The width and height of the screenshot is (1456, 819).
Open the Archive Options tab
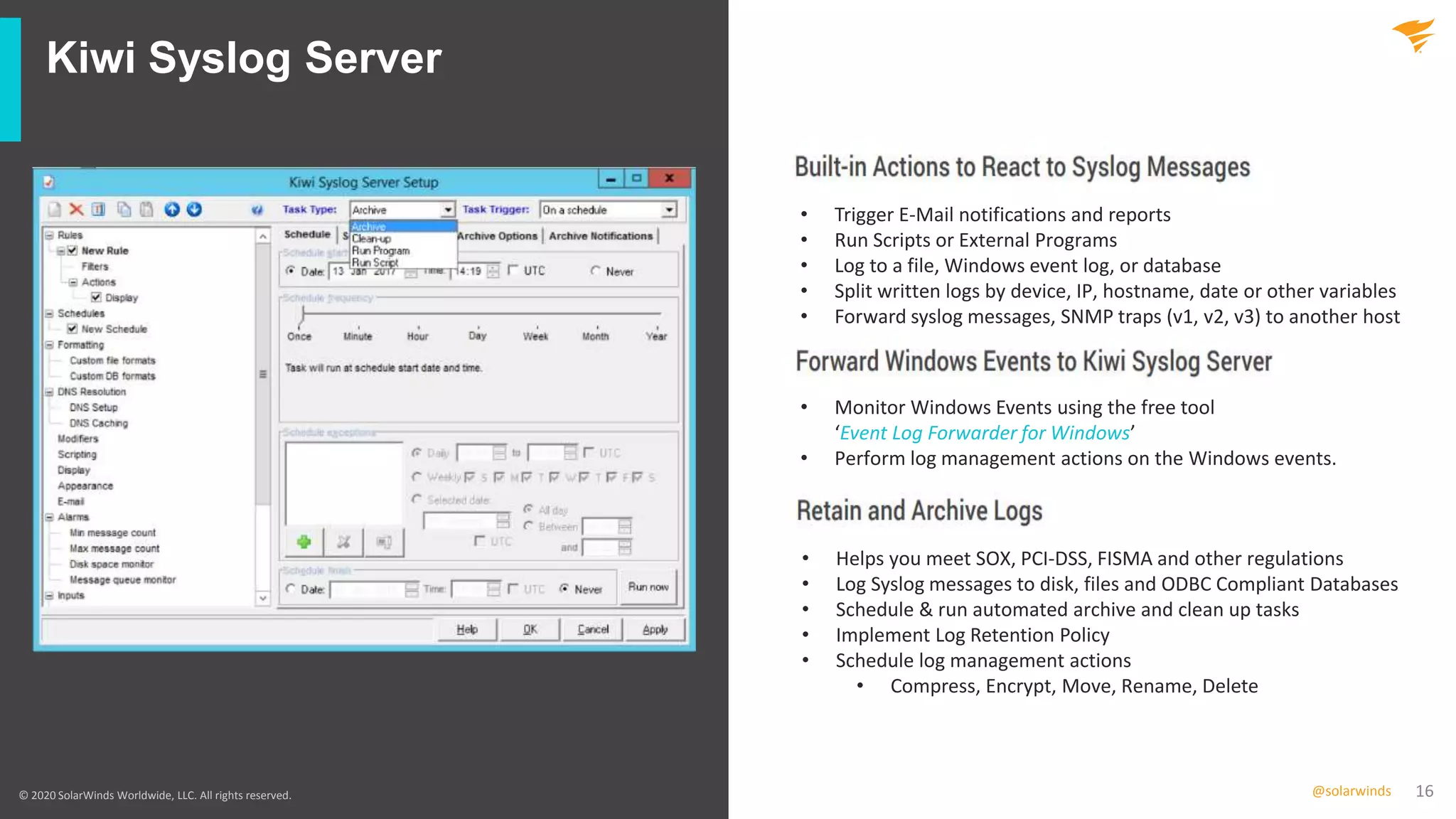498,236
